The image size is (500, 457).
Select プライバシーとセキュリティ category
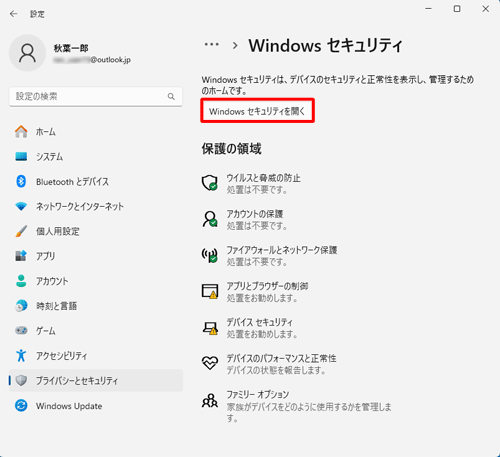[96, 380]
